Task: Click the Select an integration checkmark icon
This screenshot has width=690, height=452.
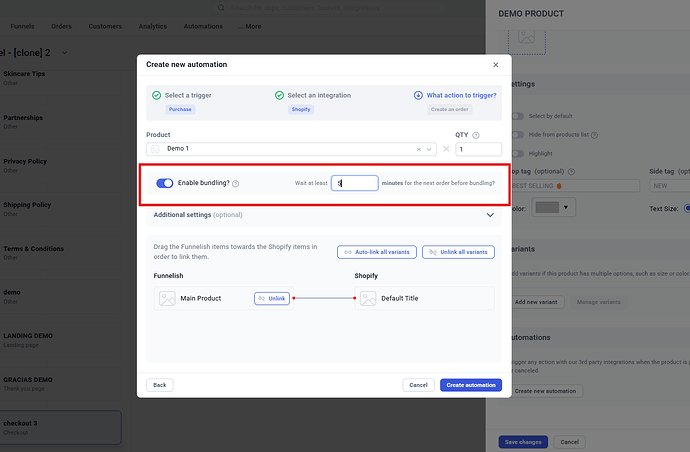Action: point(279,95)
